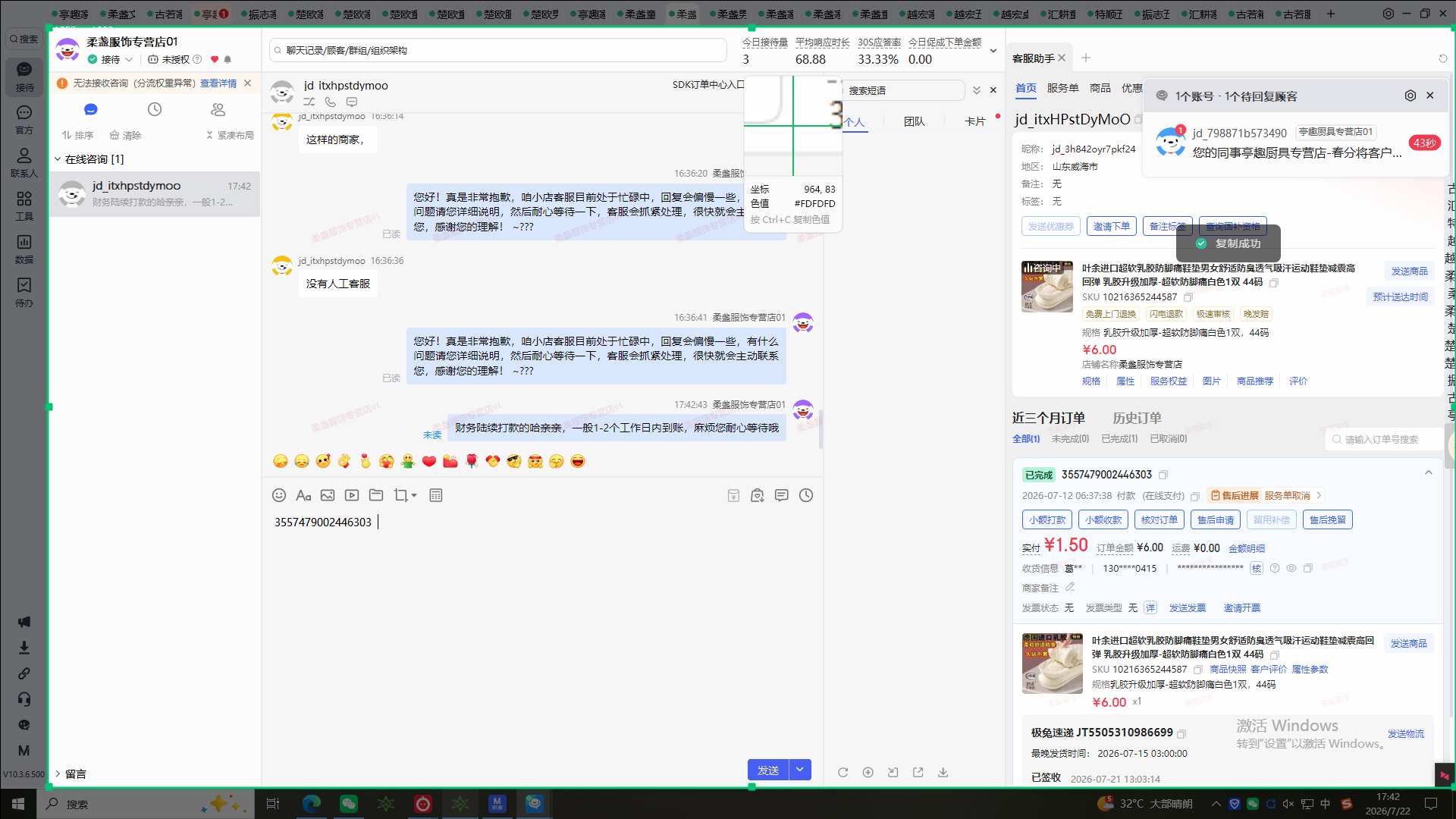Insert a video with the play icon

coord(352,495)
